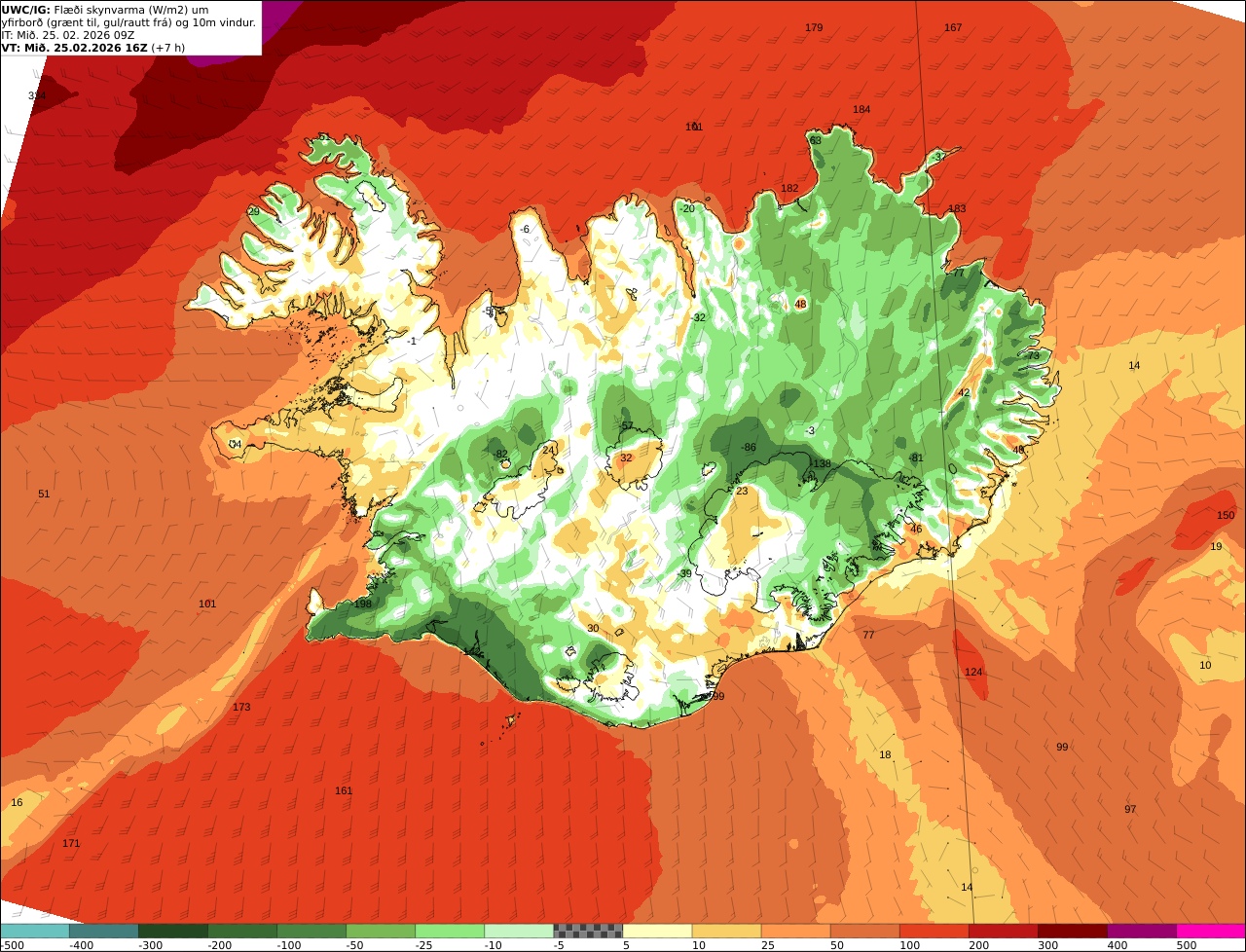
Task: Click legend swatch between 200 and 300
Action: [x=1004, y=931]
